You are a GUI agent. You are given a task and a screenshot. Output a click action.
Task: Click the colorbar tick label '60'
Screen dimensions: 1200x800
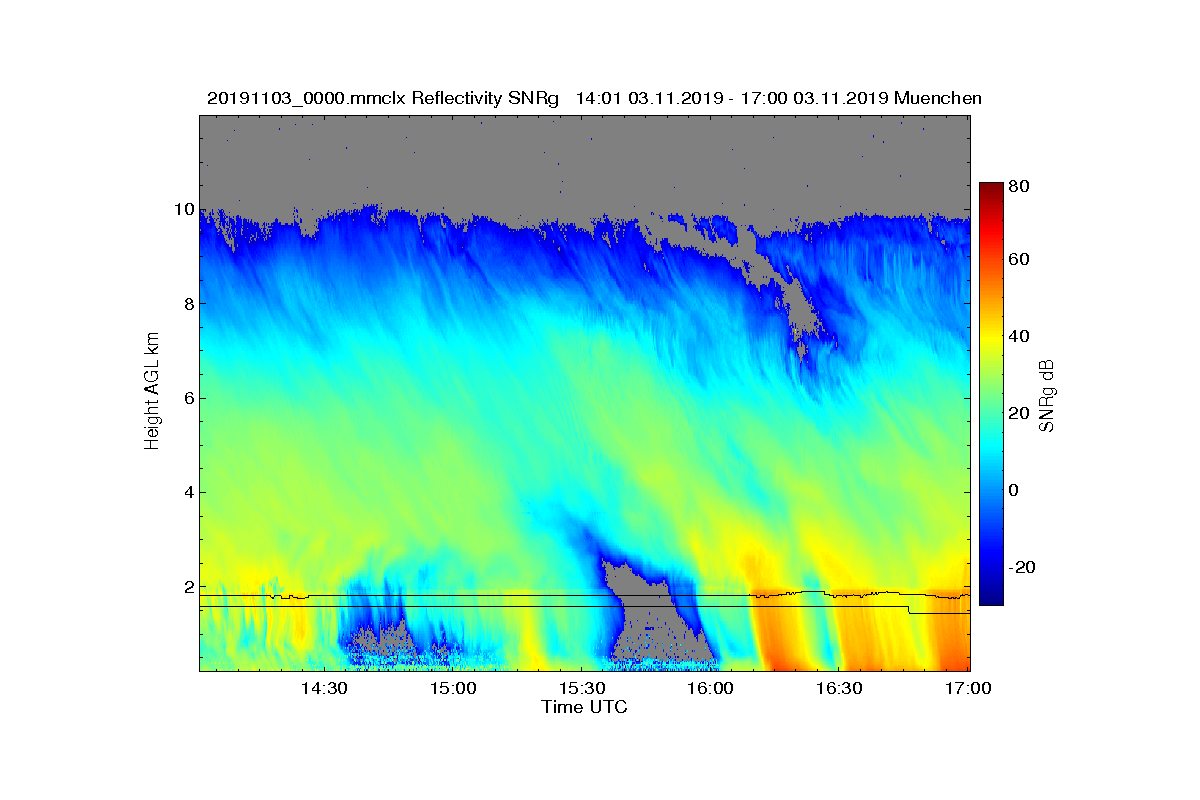coord(1020,260)
